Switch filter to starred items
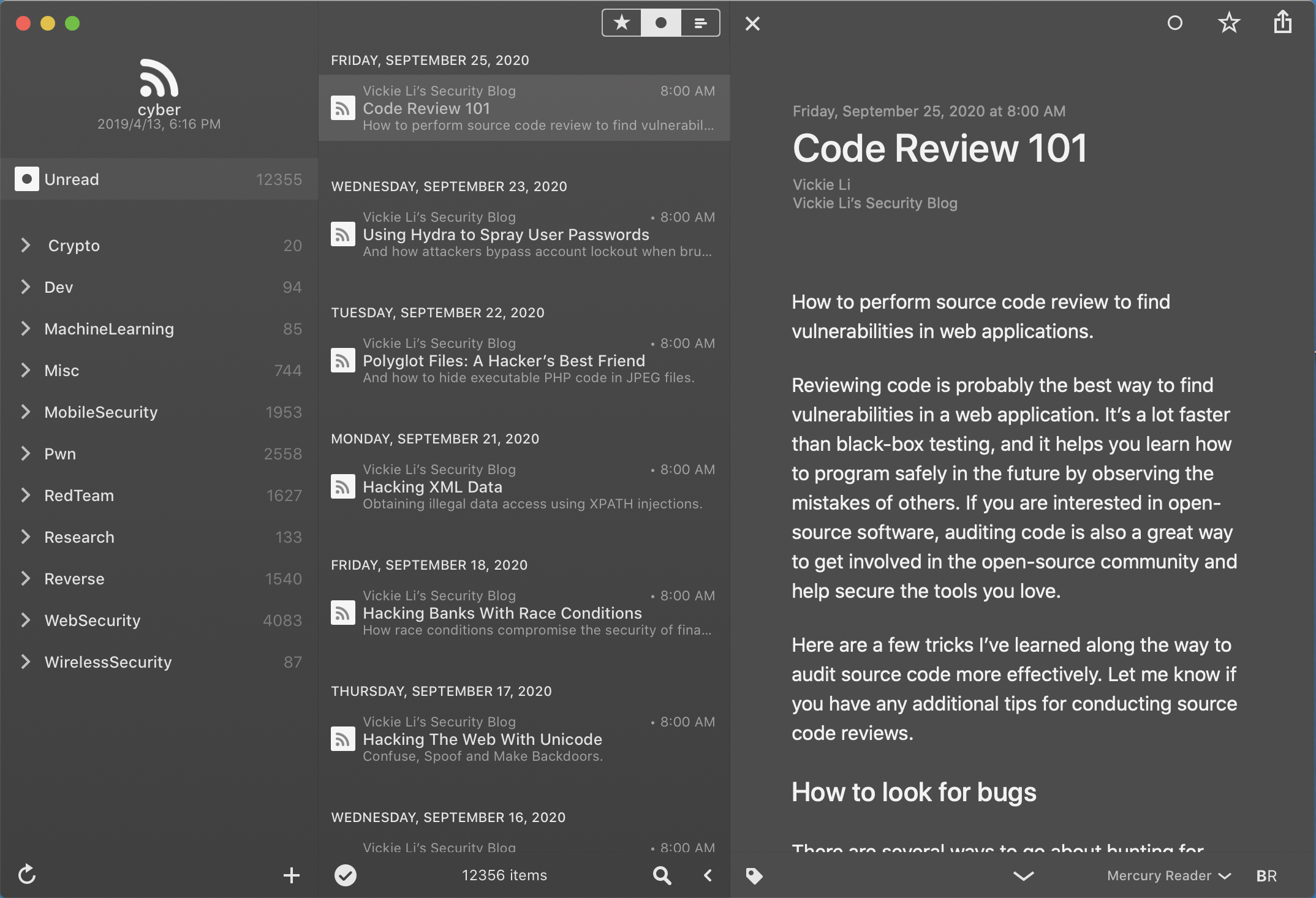This screenshot has width=1316, height=898. click(622, 23)
